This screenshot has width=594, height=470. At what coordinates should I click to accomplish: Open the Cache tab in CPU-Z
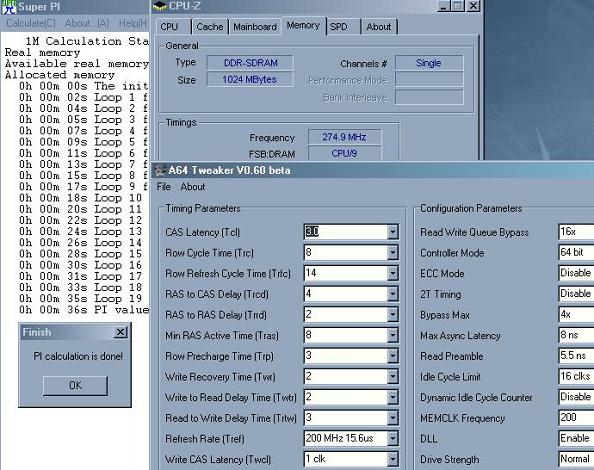[x=209, y=27]
